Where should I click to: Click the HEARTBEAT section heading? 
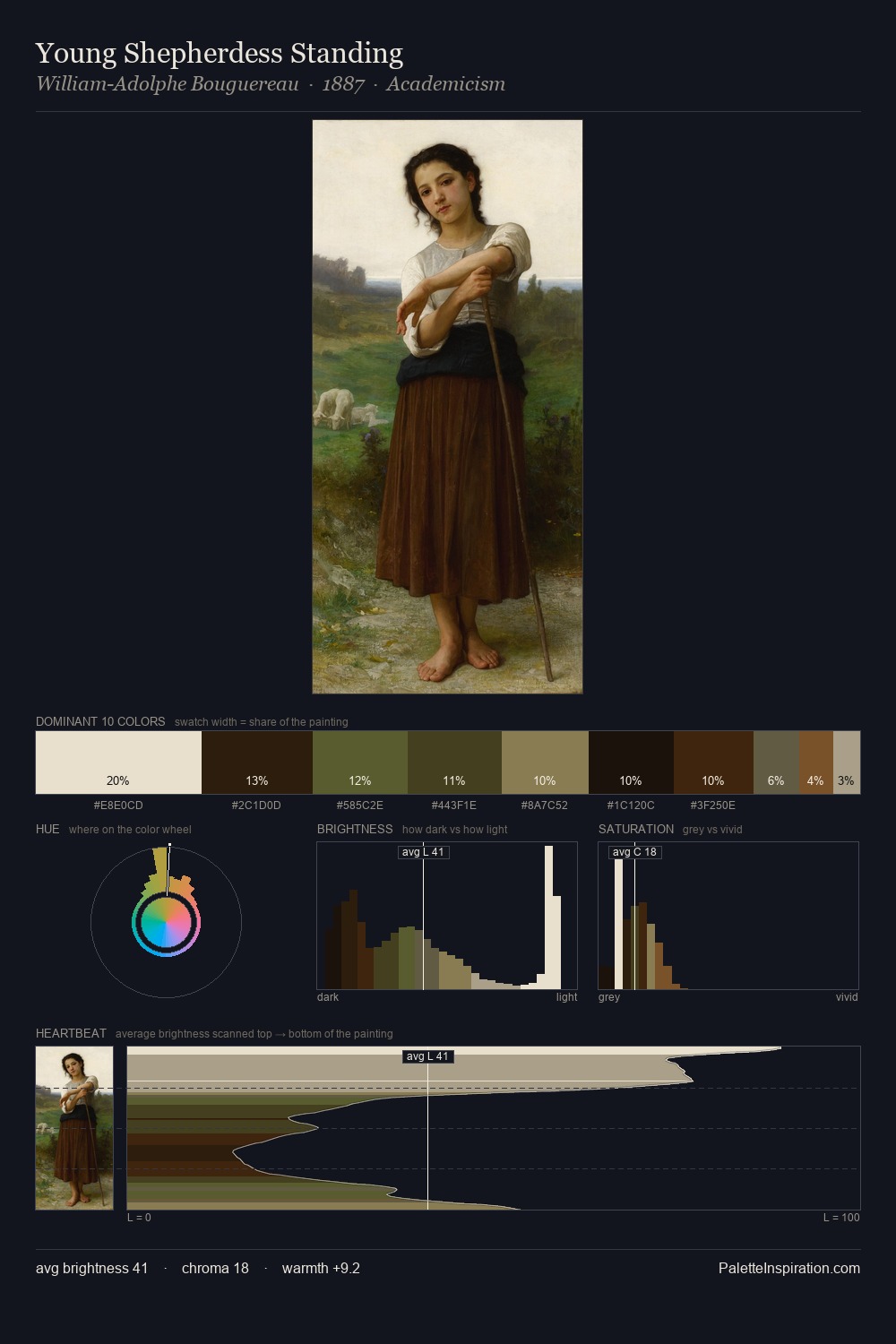(x=71, y=1033)
